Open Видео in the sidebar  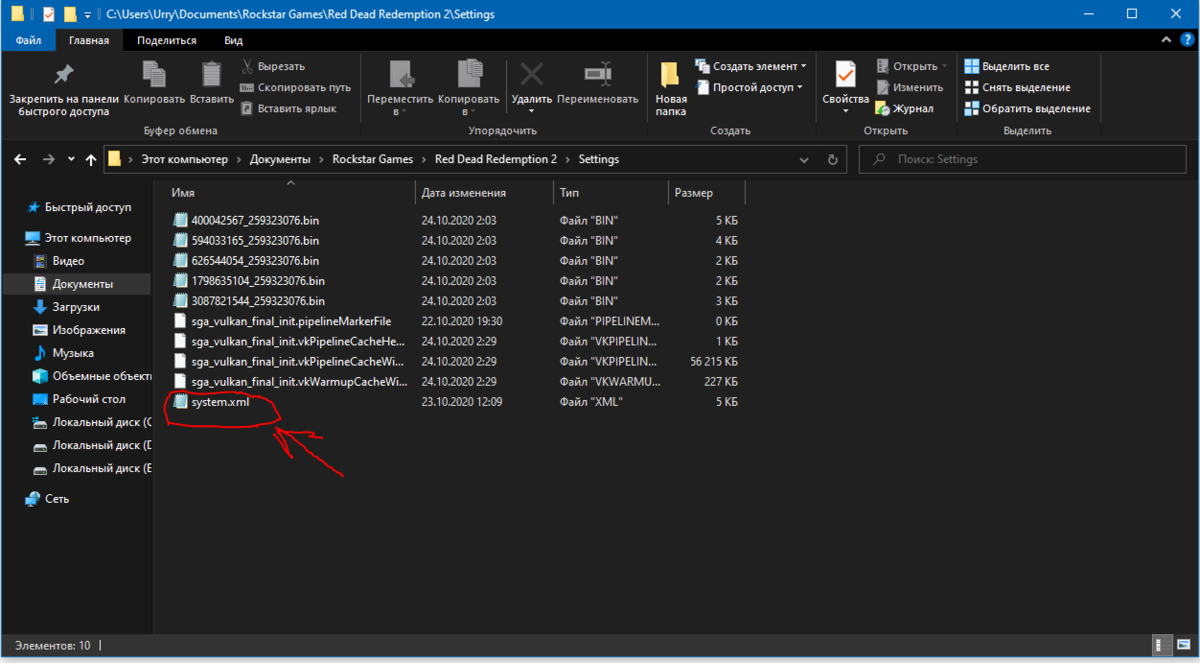59,261
